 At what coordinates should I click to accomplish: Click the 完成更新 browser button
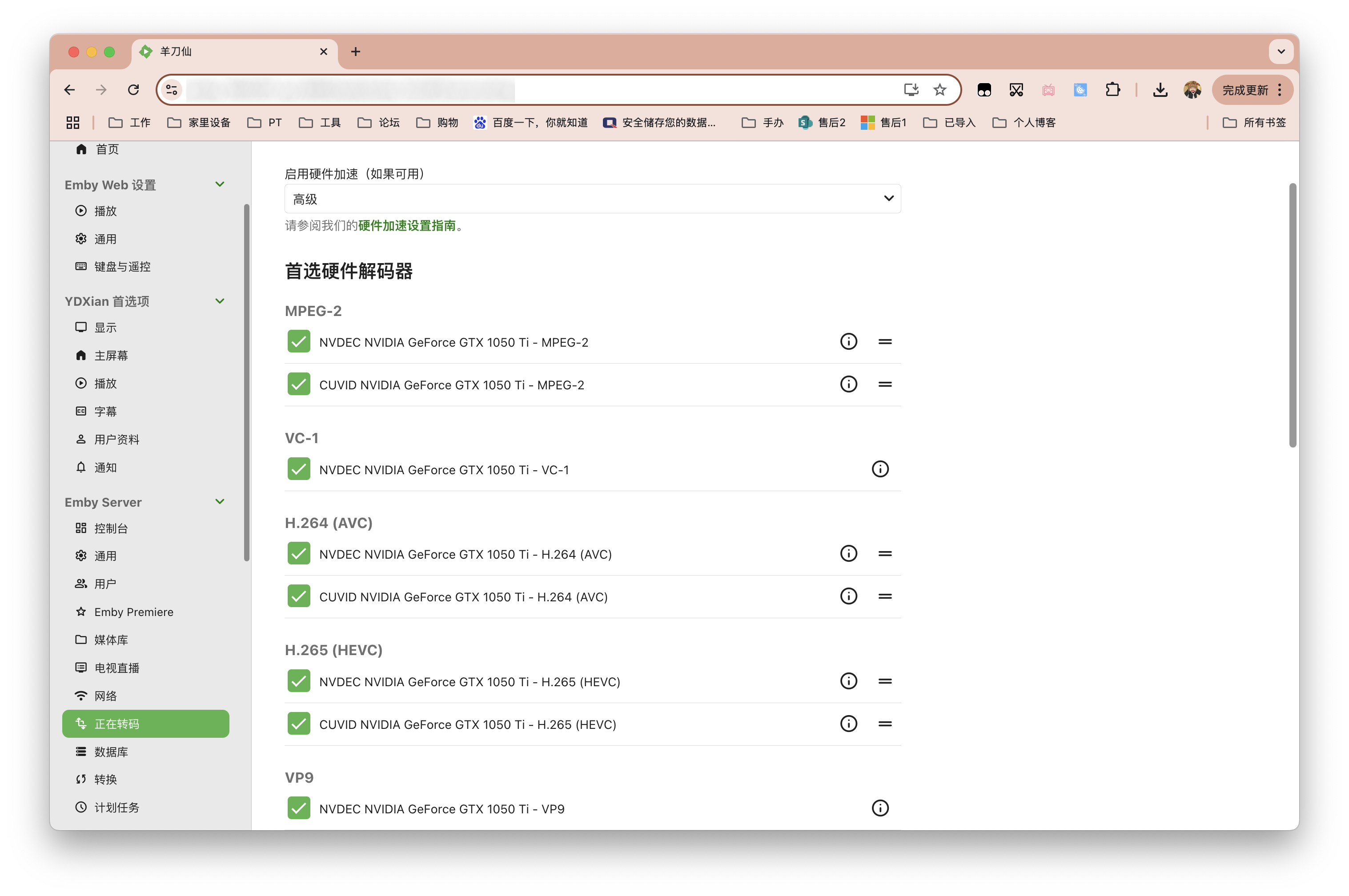[1245, 90]
